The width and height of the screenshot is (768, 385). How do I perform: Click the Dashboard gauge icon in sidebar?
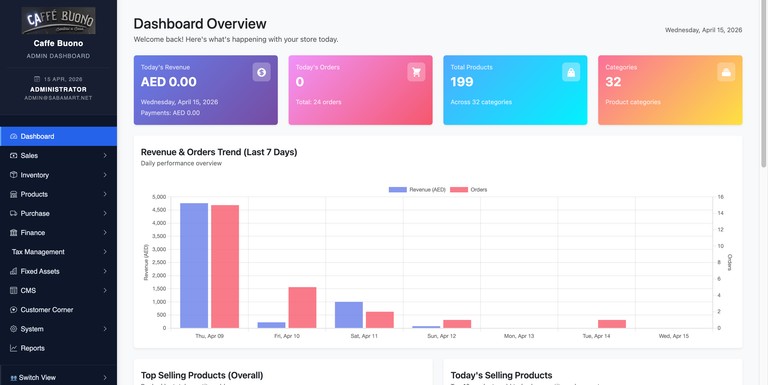pos(13,136)
